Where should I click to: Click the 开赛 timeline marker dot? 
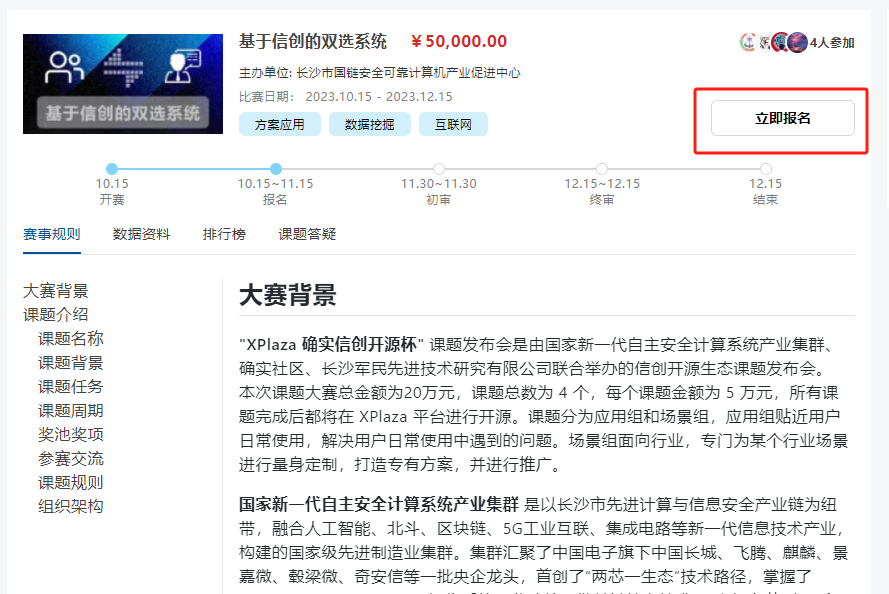pyautogui.click(x=112, y=169)
